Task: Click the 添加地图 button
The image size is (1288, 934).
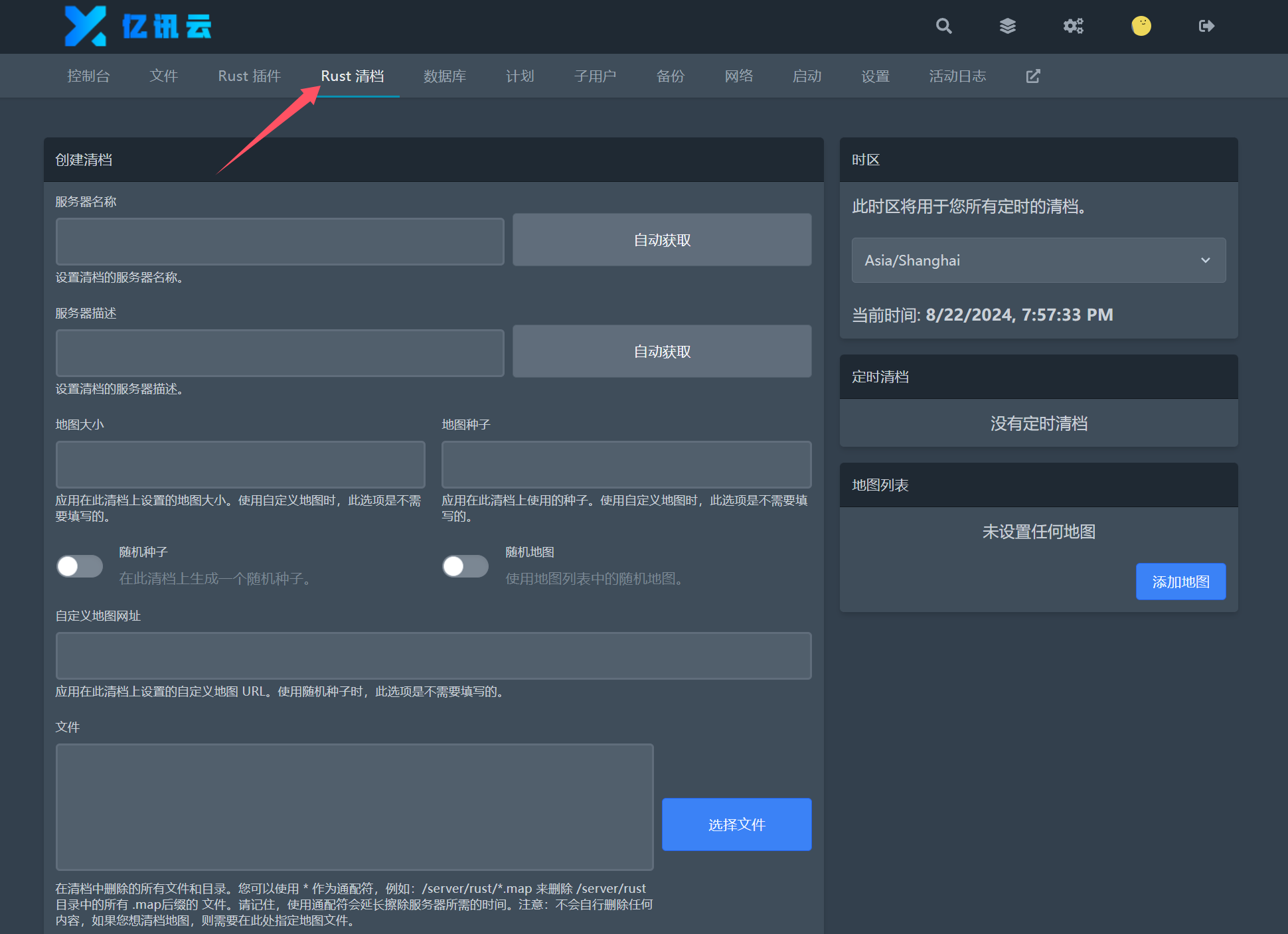Action: [1180, 582]
